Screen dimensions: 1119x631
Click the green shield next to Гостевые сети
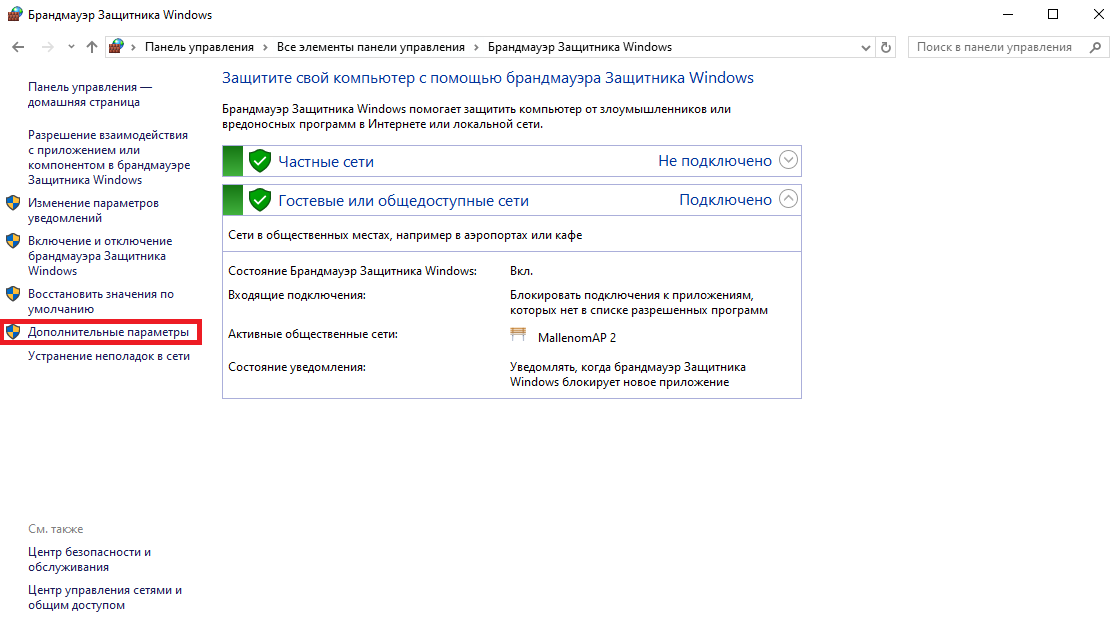[x=260, y=200]
